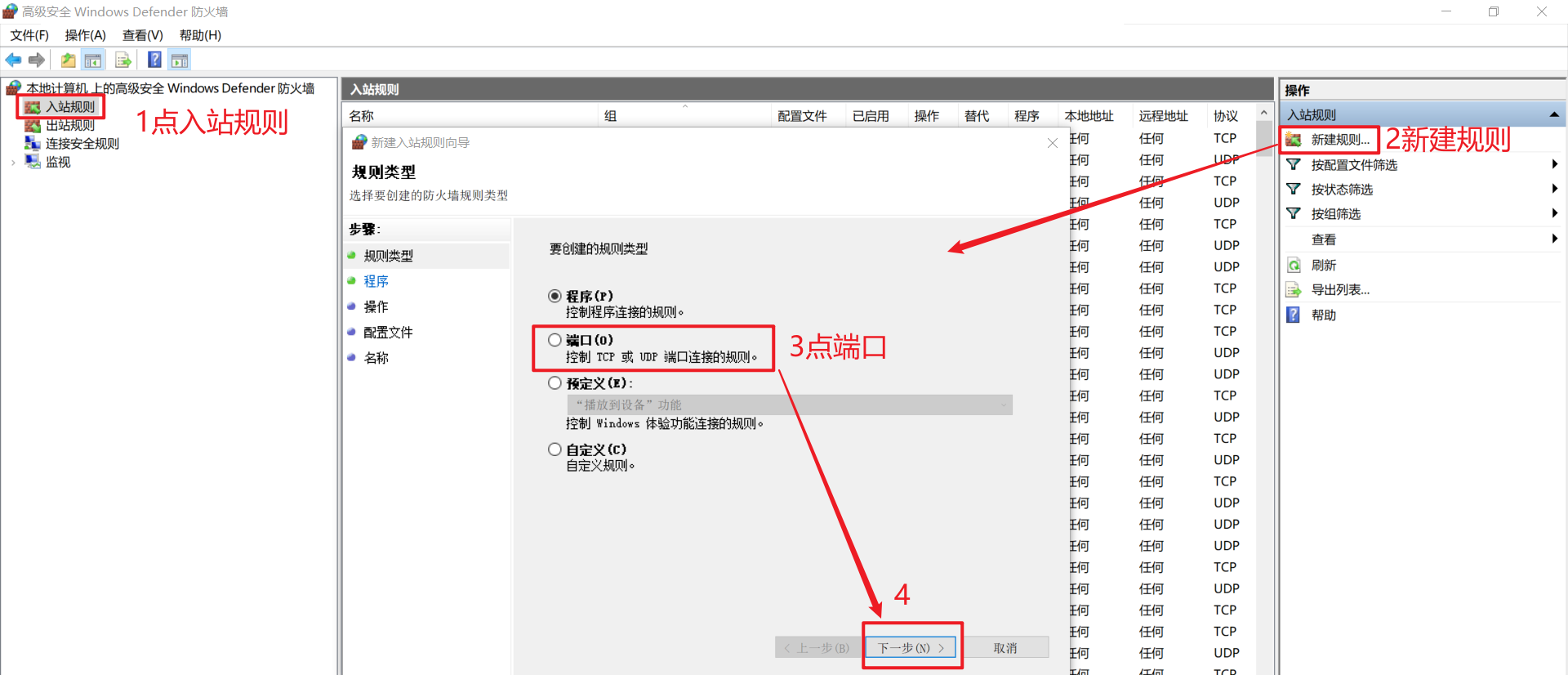Click the rules list vertical scrollbar thumb

coord(1264,137)
